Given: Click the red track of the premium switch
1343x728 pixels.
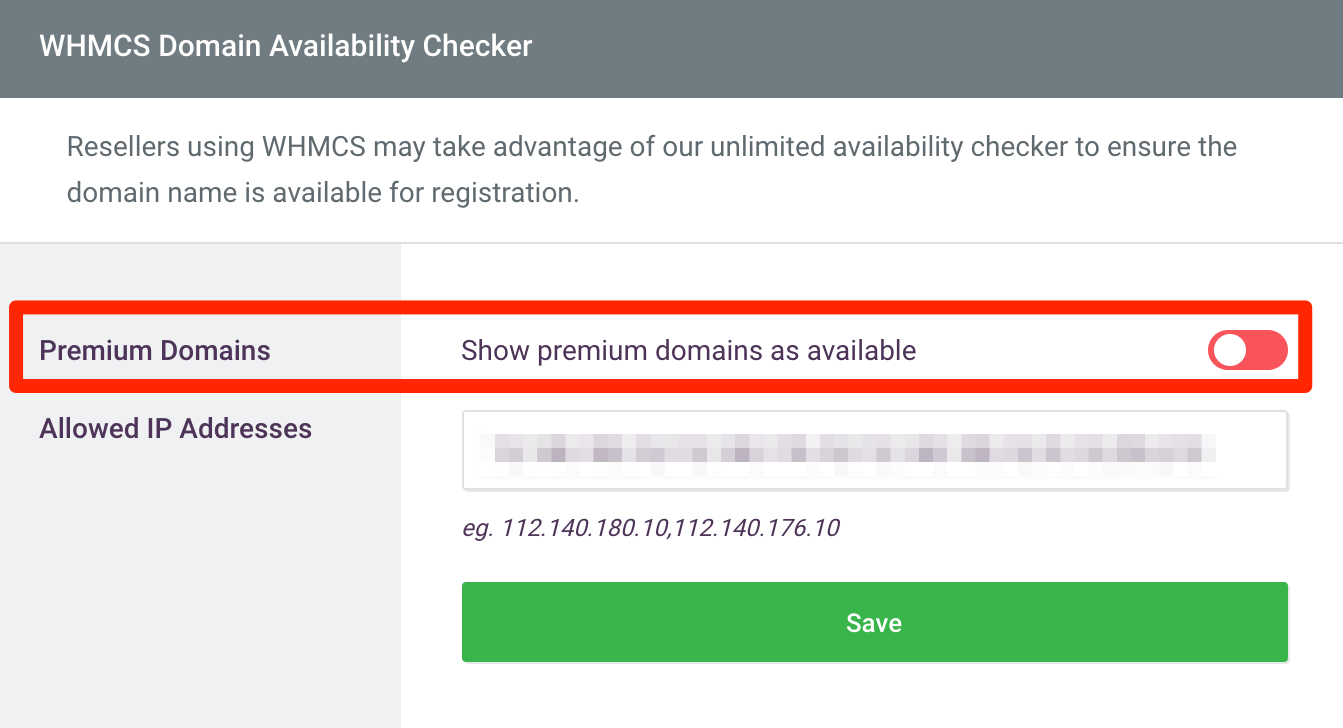Looking at the screenshot, I should 1268,350.
